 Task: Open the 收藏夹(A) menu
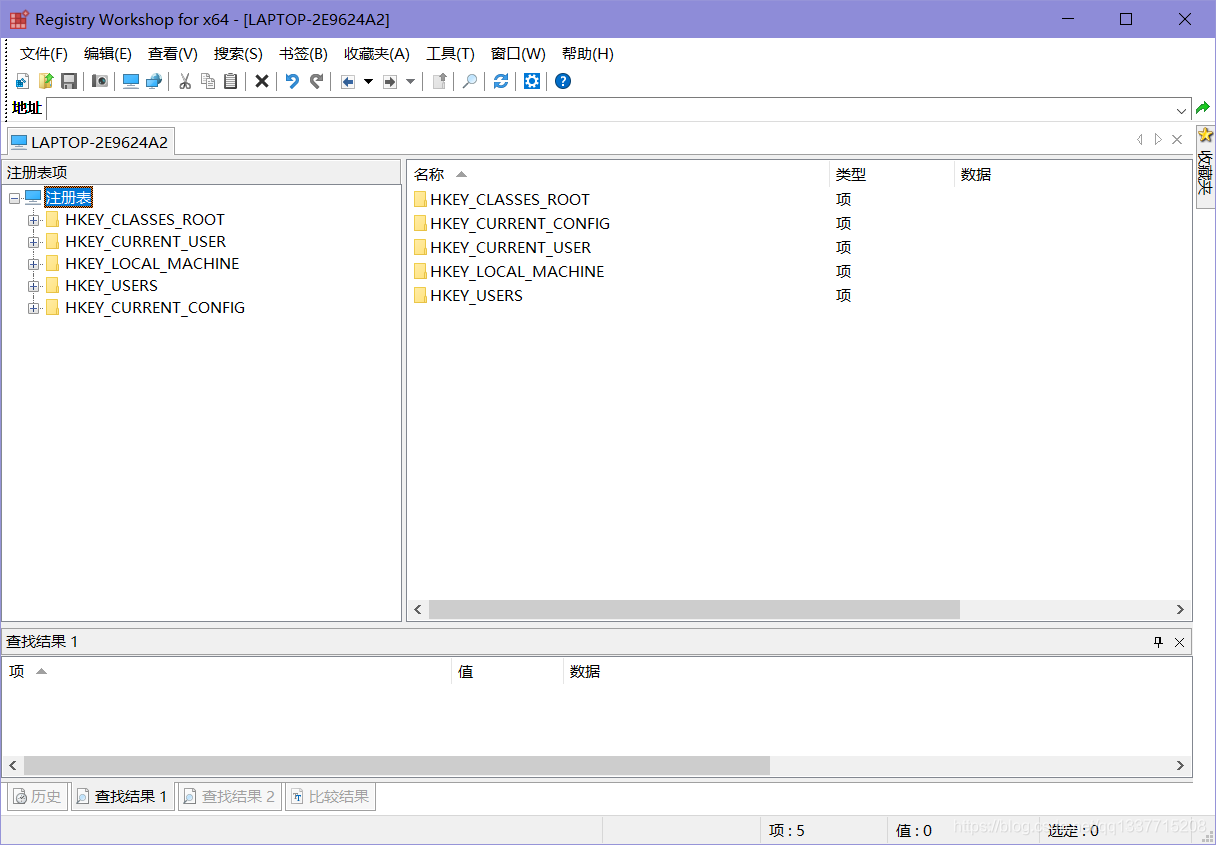coord(377,54)
